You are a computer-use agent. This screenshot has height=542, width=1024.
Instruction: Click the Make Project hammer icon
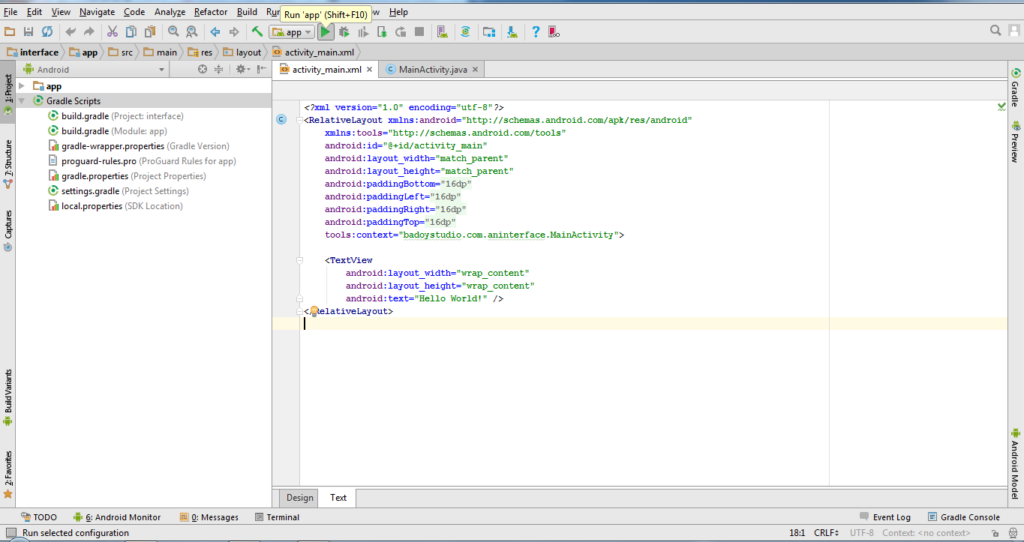257,32
